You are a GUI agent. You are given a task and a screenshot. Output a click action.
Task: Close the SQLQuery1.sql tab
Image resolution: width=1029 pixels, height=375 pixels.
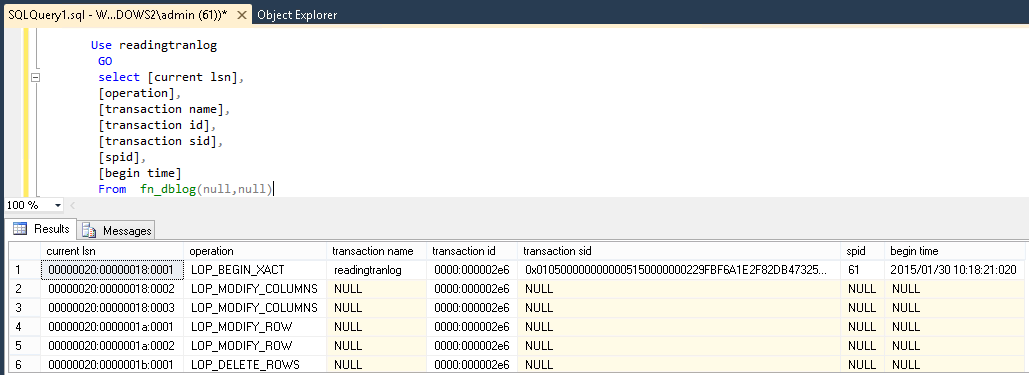(241, 14)
